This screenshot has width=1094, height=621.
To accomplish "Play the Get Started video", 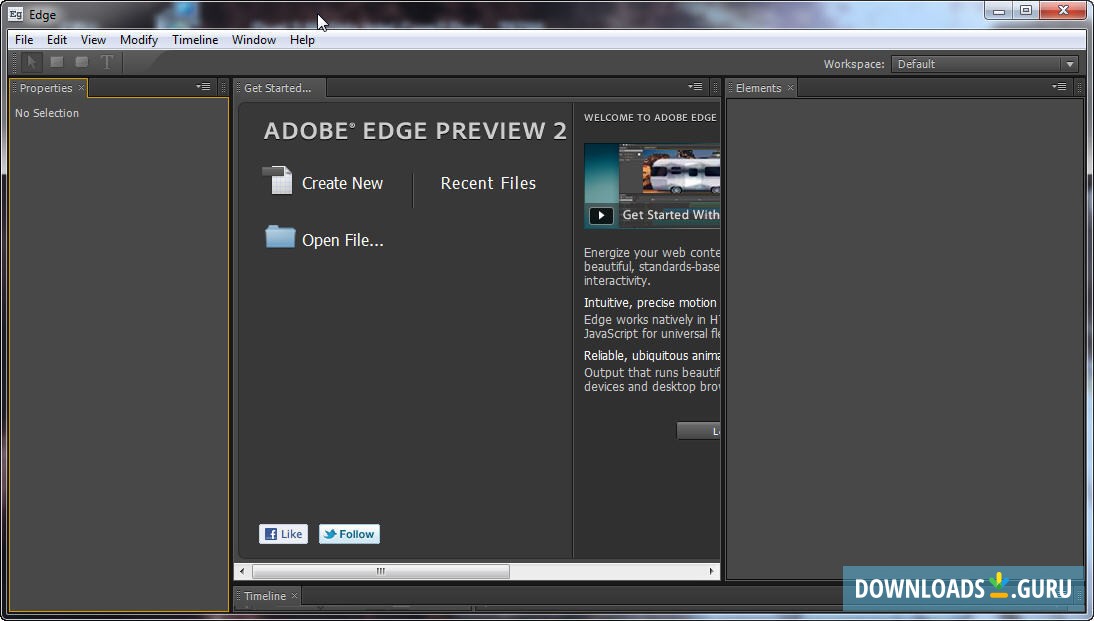I will 601,216.
